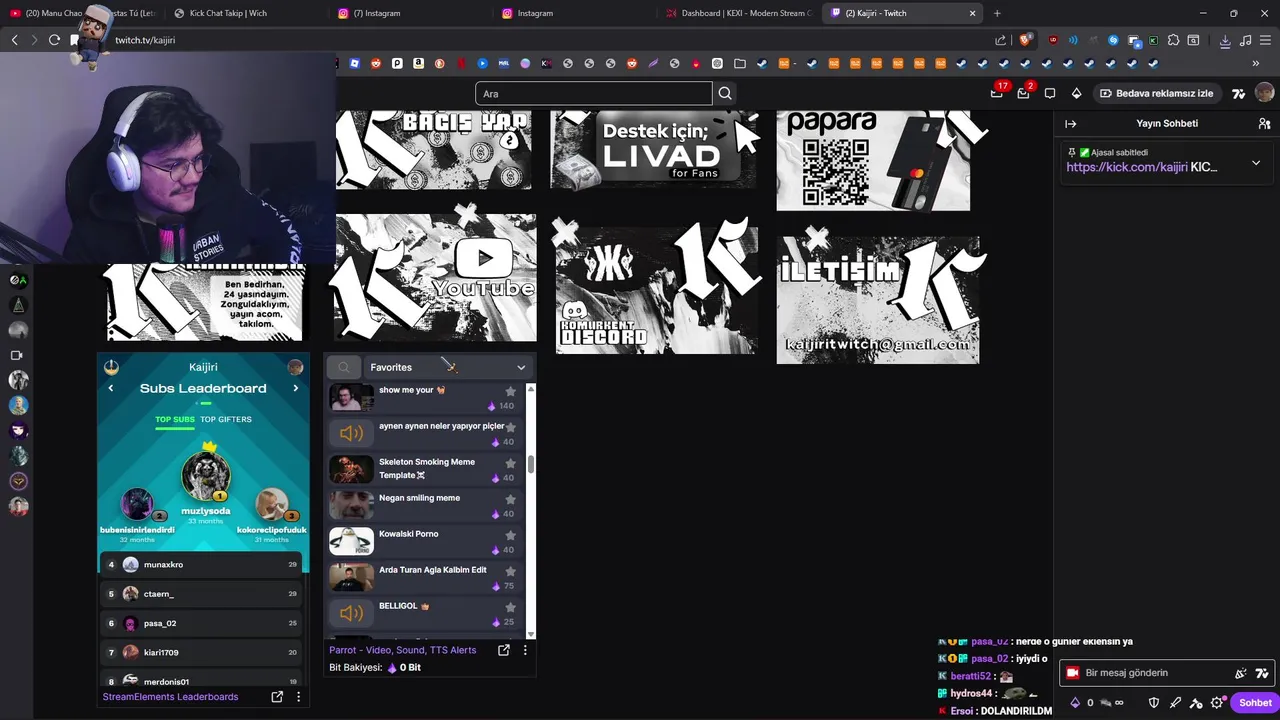Toggle star on Arda Turan Agla Kalbim Edit
Image resolution: width=1280 pixels, height=720 pixels.
pyautogui.click(x=510, y=571)
